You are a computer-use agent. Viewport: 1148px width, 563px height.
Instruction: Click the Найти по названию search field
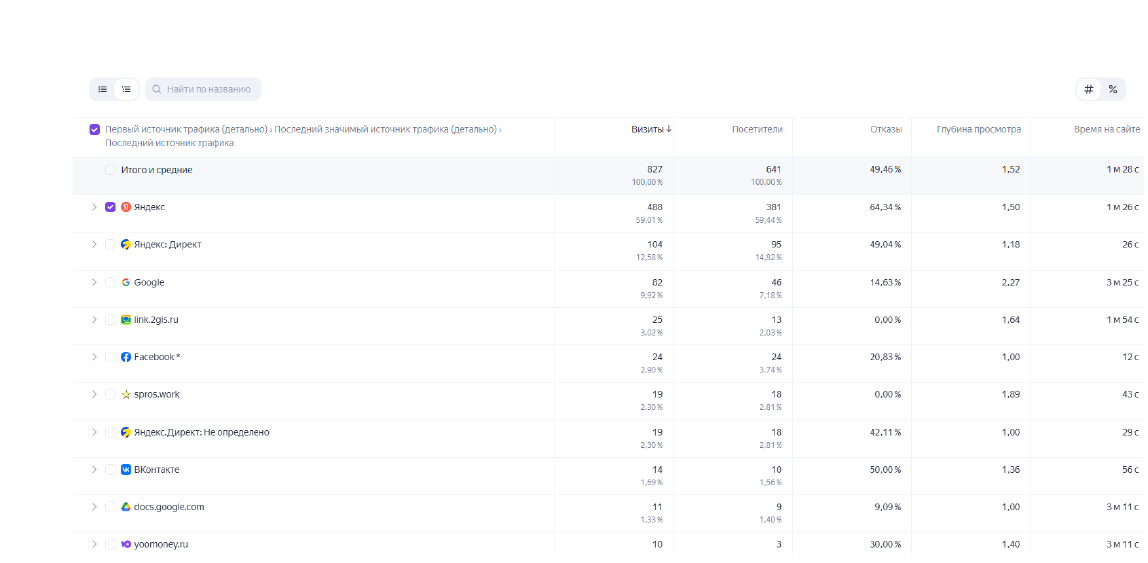(x=203, y=89)
